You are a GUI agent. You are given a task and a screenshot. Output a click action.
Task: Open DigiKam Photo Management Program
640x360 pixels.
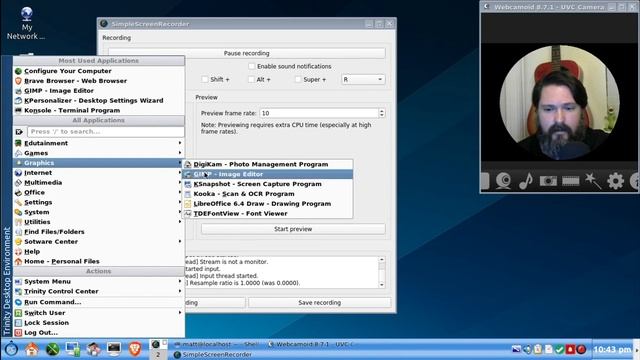pos(268,164)
